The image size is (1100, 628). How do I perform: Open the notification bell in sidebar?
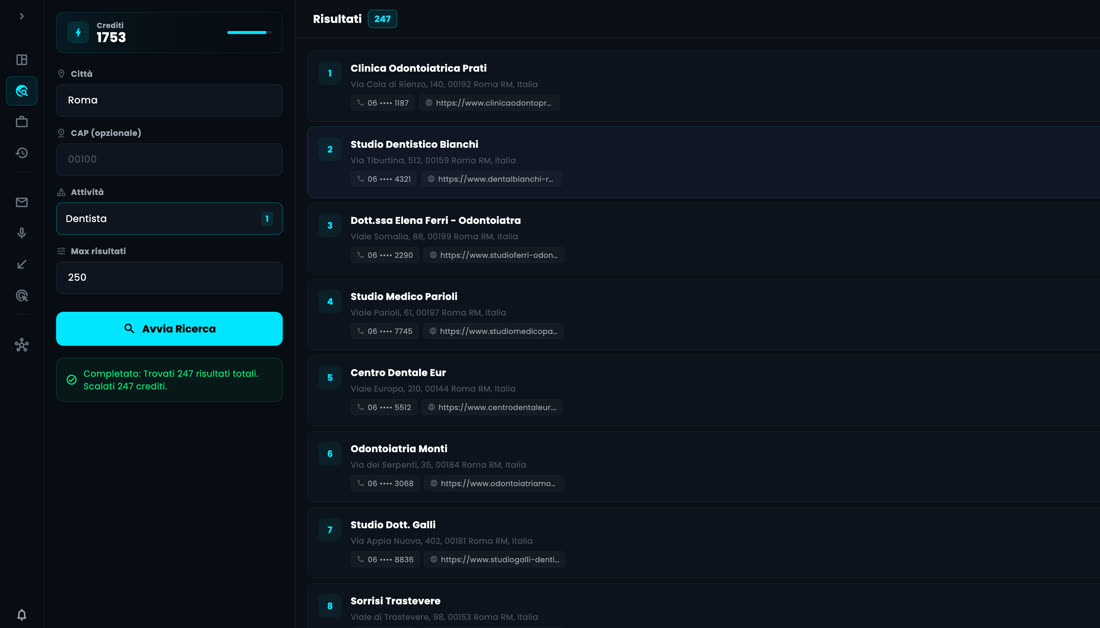pos(22,615)
